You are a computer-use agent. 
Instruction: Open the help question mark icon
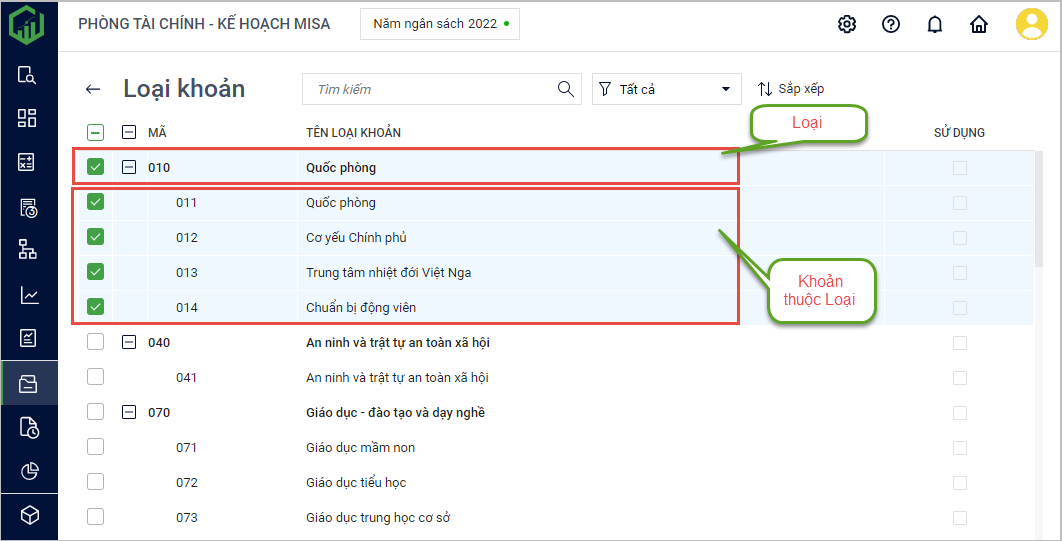click(891, 24)
